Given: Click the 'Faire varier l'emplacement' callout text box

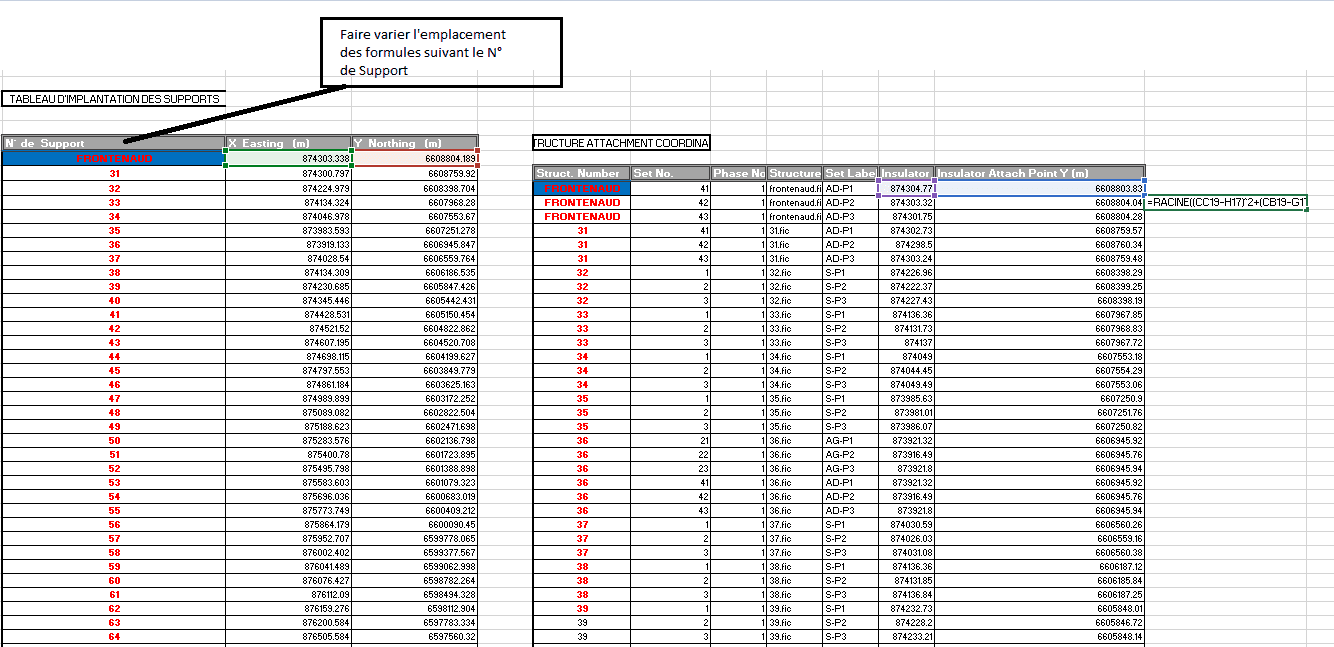Looking at the screenshot, I should coord(441,52).
